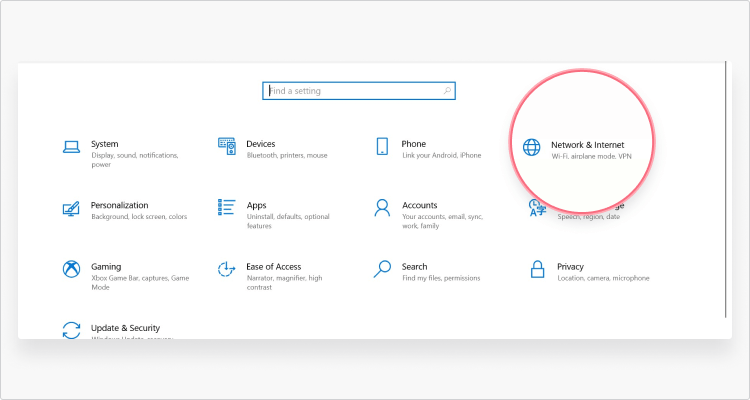Screen dimensions: 750x400
Task: Click 'Link your Android, iPhone' description
Action: (441, 156)
